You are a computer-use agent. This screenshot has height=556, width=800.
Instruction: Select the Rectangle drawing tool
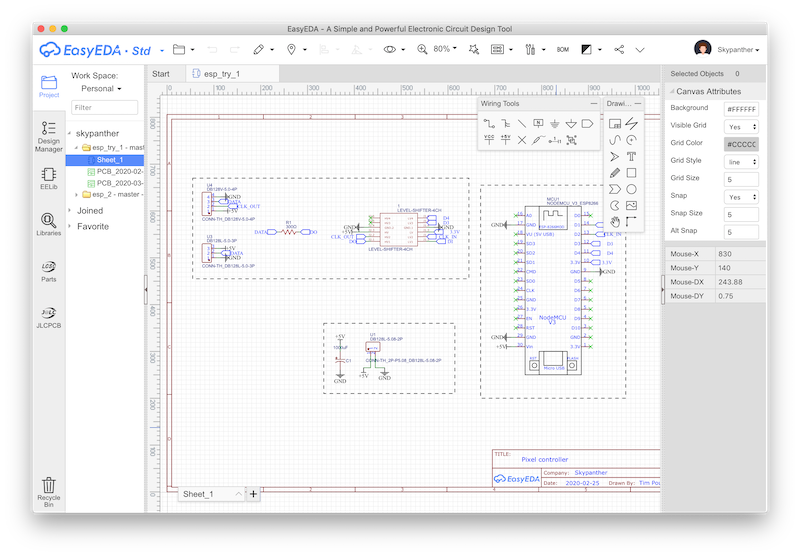(x=631, y=173)
